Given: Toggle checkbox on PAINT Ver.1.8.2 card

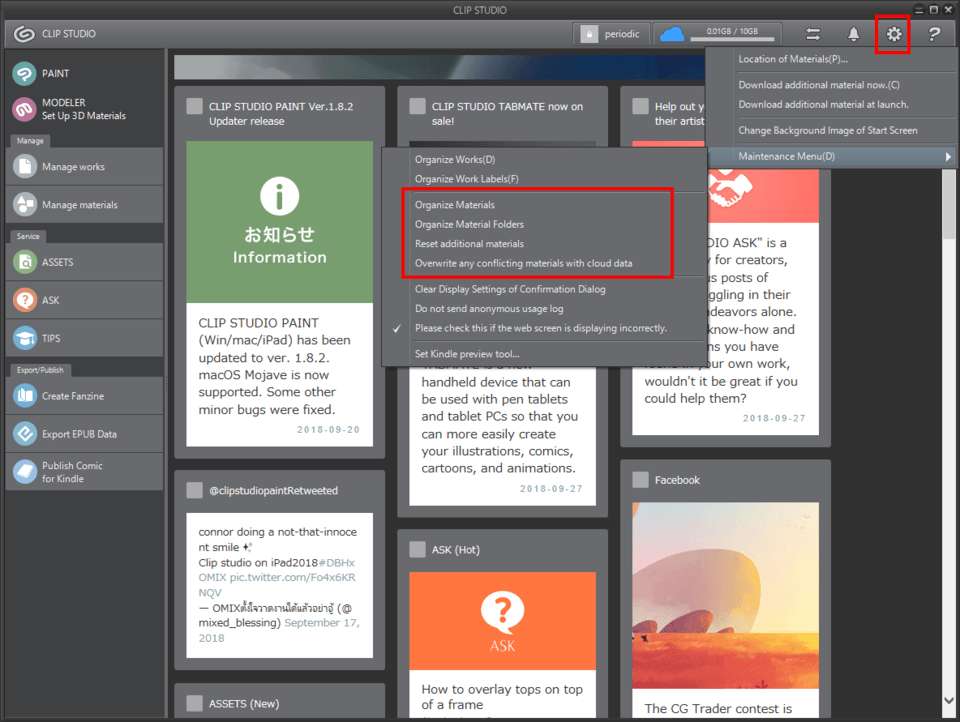Looking at the screenshot, I should tap(195, 107).
